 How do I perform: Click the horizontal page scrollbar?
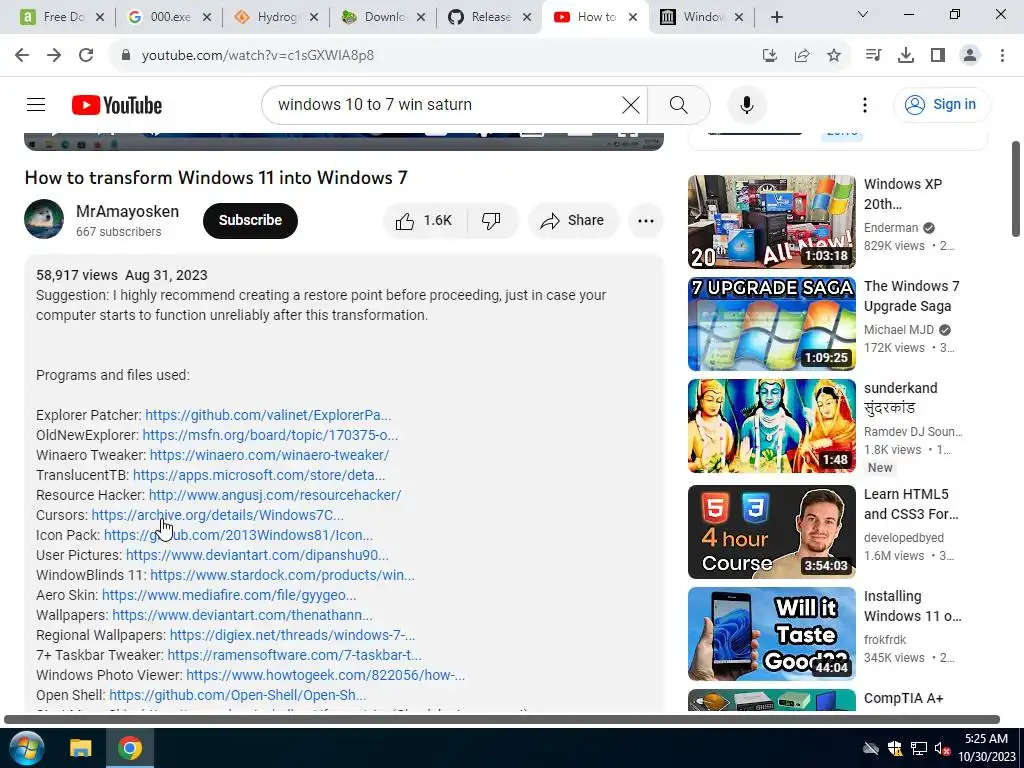pyautogui.click(x=502, y=719)
